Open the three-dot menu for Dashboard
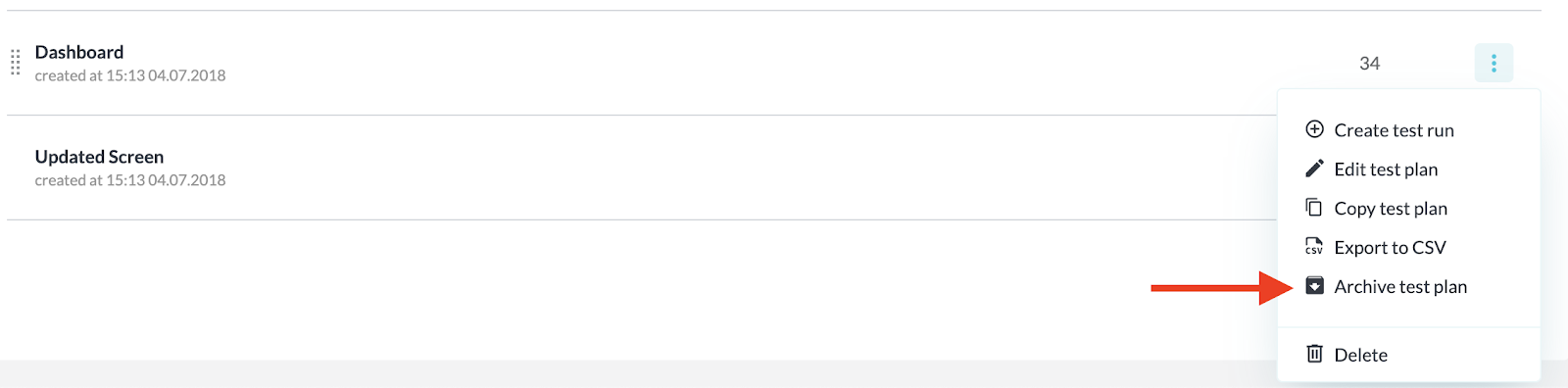Image resolution: width=1568 pixels, height=388 pixels. pyautogui.click(x=1494, y=63)
